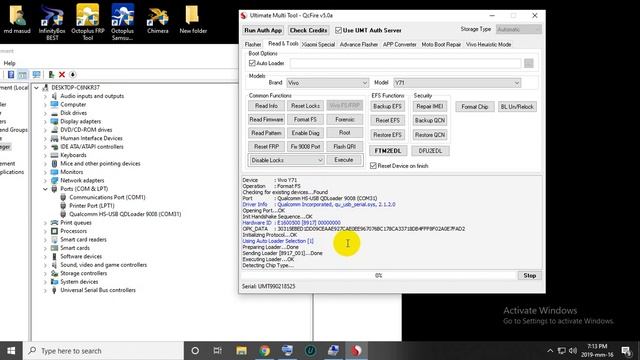Toggle the Auto Loader checkbox
The height and width of the screenshot is (360, 640).
click(x=252, y=63)
